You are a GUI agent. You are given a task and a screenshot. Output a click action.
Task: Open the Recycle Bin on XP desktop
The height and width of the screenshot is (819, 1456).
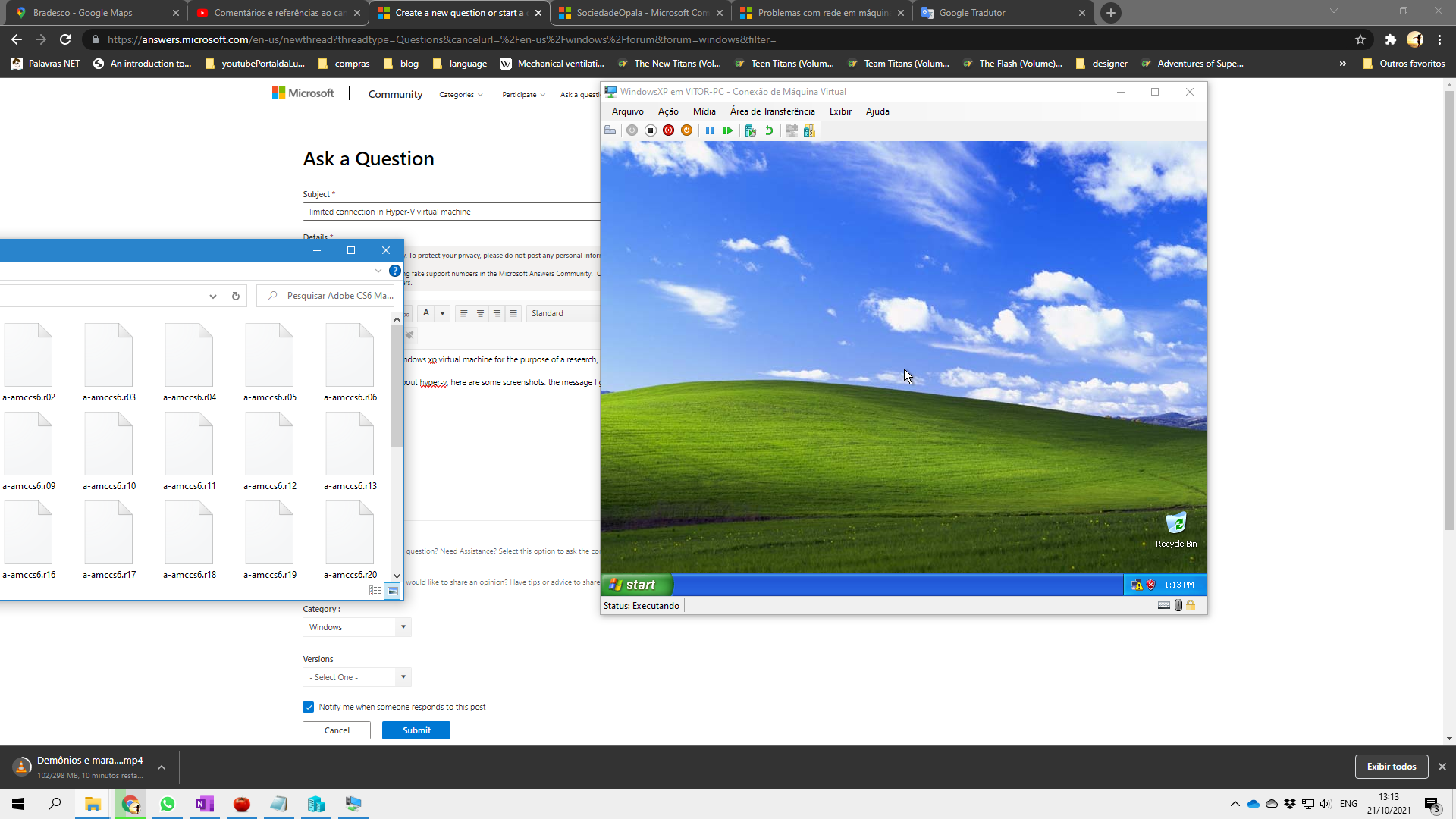pyautogui.click(x=1175, y=525)
